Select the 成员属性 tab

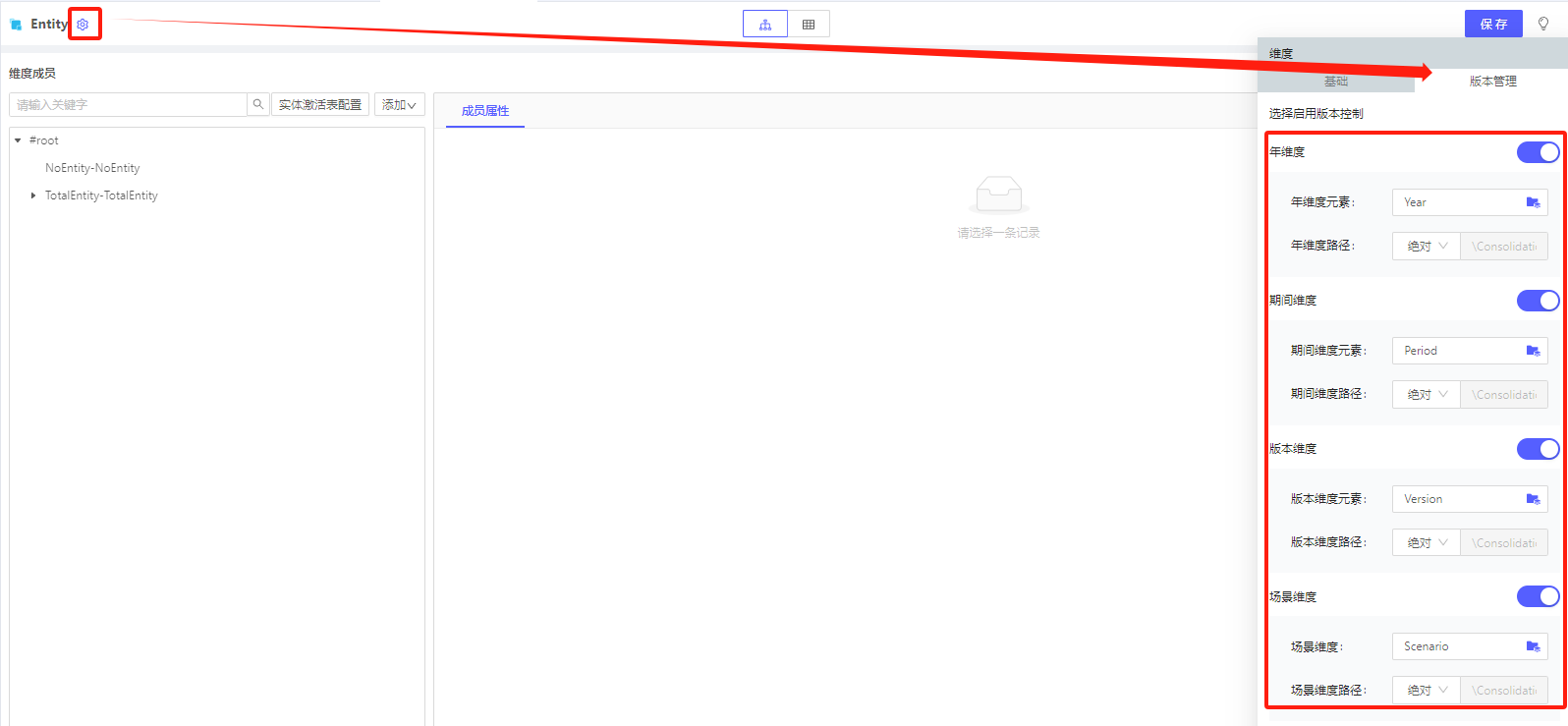pos(485,111)
